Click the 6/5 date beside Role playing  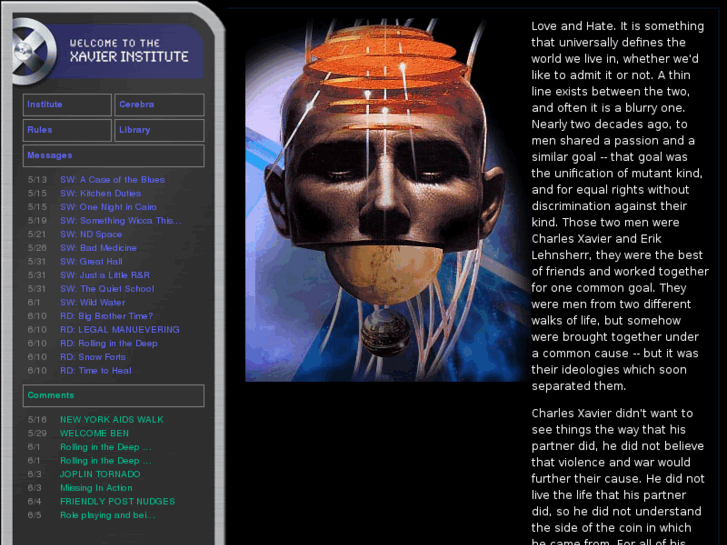click(x=34, y=515)
